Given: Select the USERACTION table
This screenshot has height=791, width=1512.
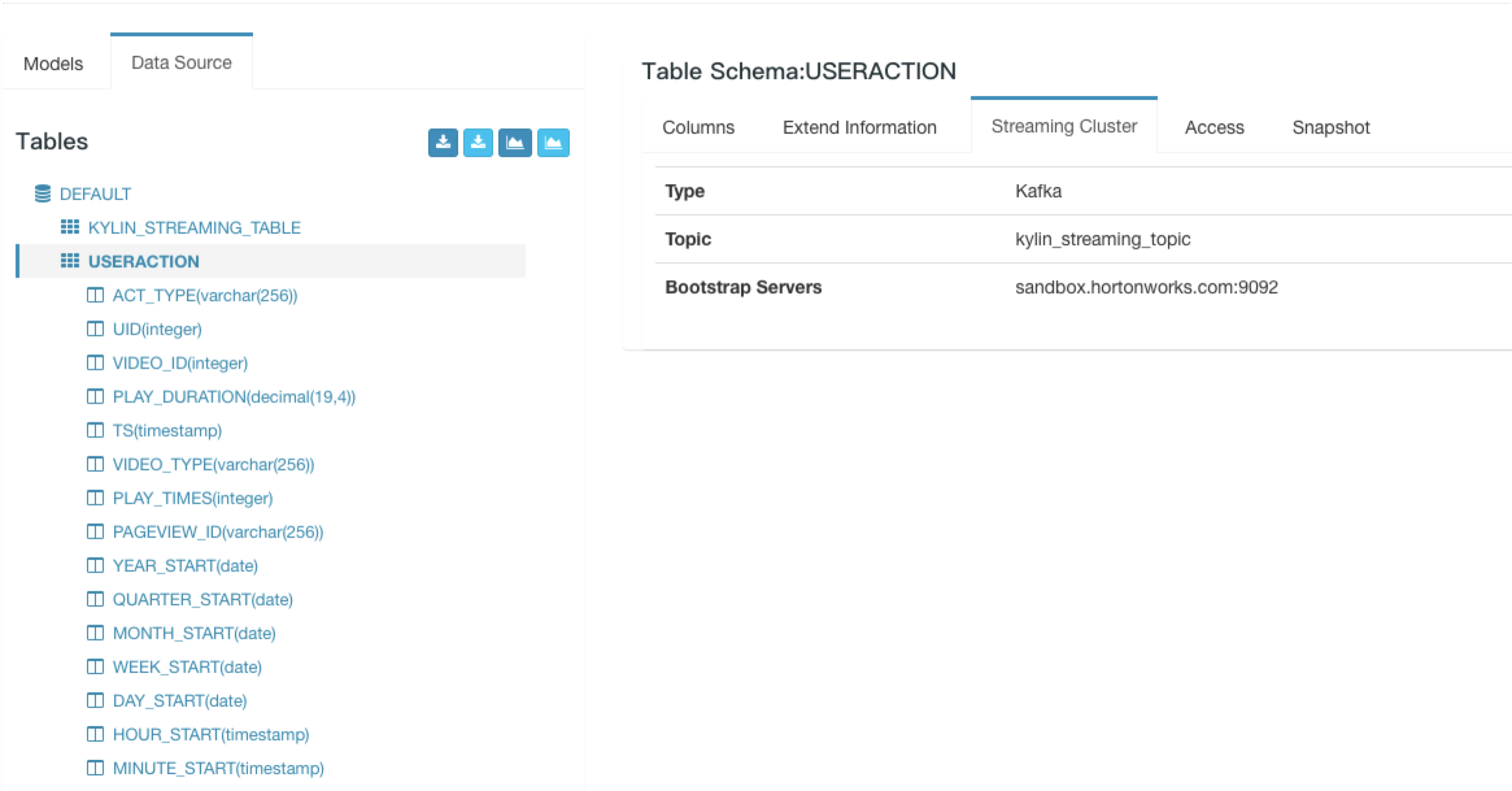Looking at the screenshot, I should pos(143,262).
